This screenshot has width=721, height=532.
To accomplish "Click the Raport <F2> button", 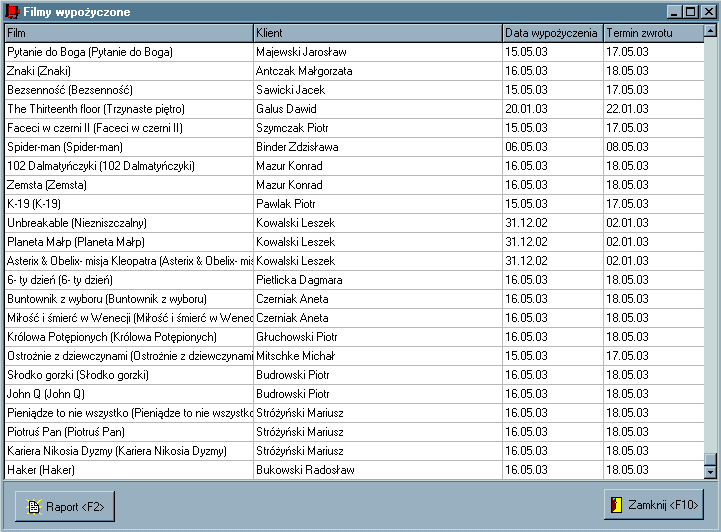I will (65, 506).
